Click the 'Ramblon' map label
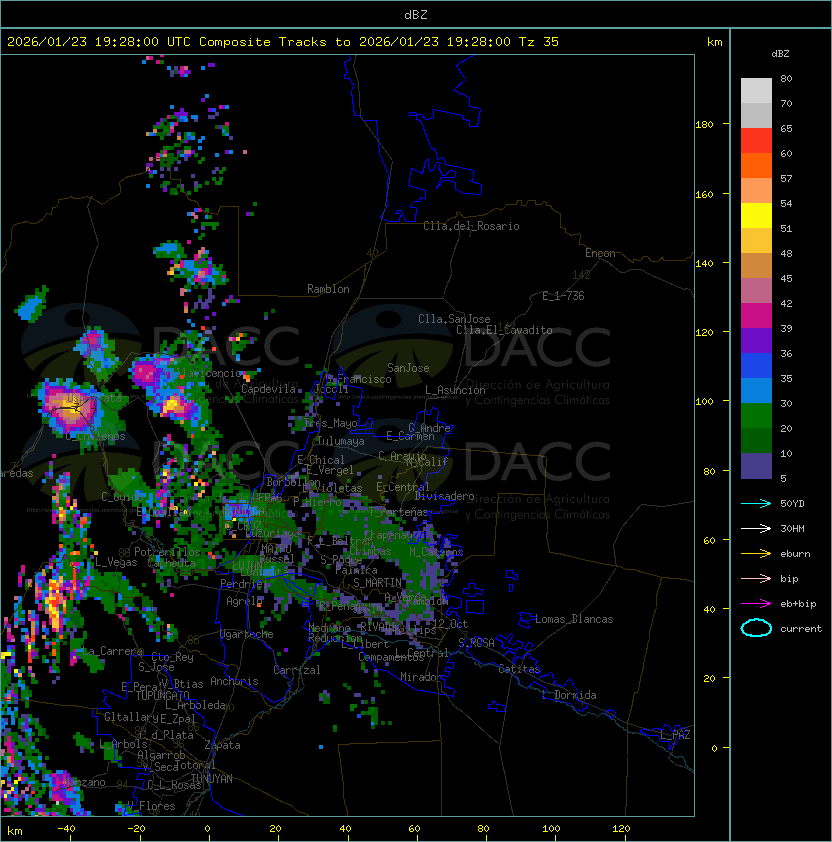The image size is (832, 842). pyautogui.click(x=328, y=289)
